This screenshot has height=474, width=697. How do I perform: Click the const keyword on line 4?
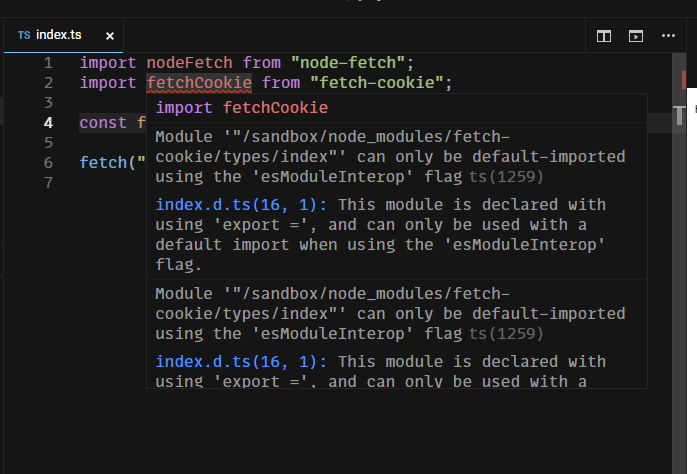(103, 123)
